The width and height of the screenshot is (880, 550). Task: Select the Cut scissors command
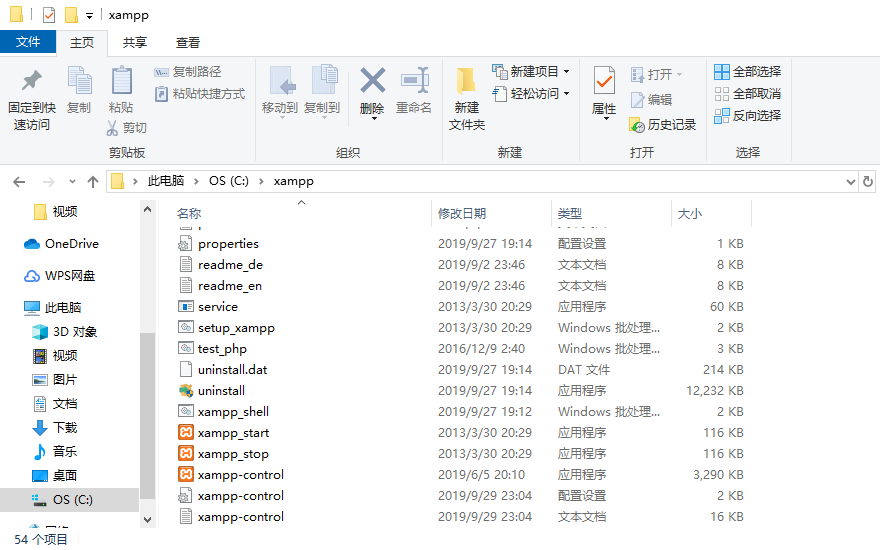[127, 128]
